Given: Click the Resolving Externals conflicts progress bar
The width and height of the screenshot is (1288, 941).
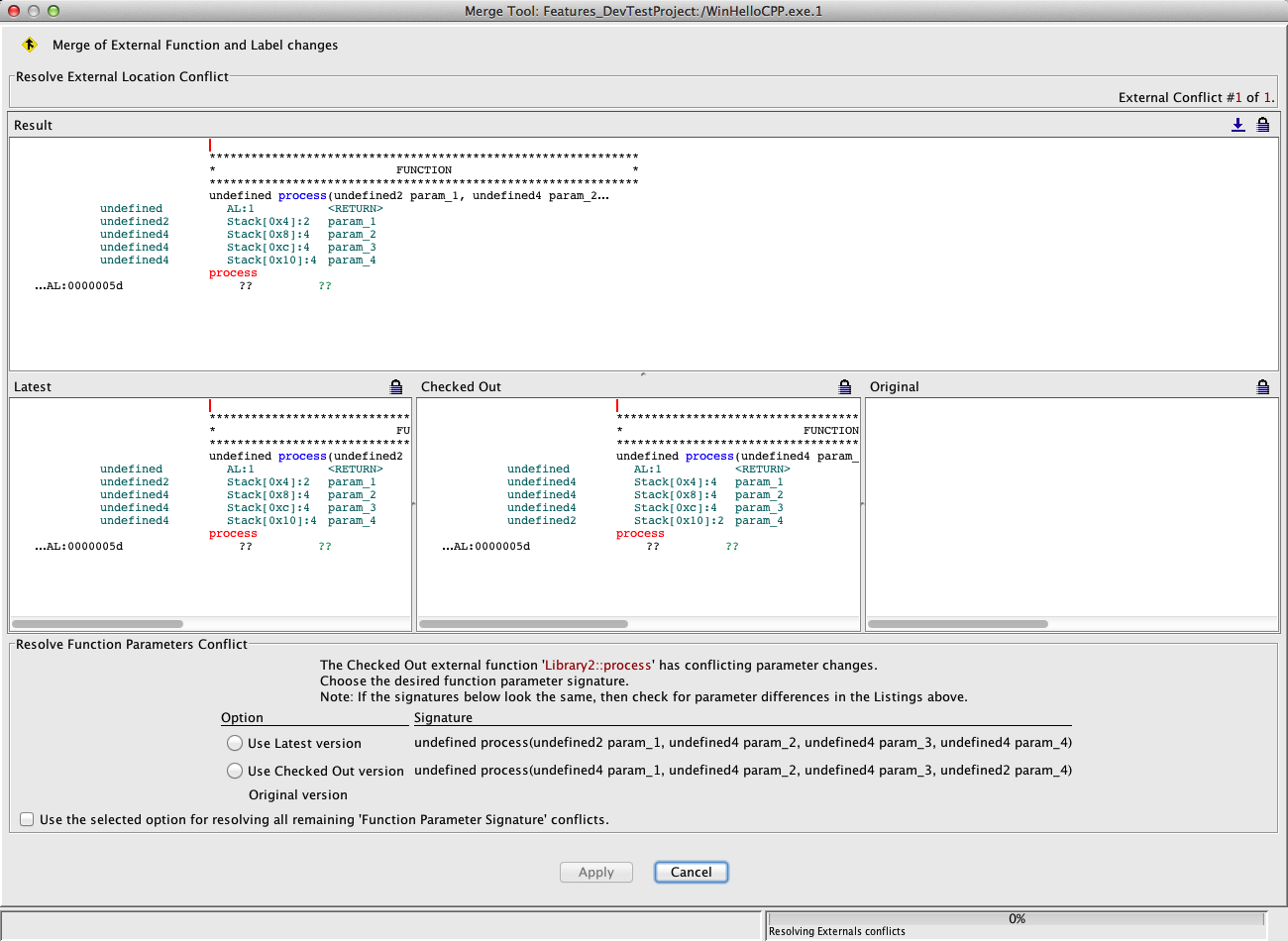Looking at the screenshot, I should 1017,919.
